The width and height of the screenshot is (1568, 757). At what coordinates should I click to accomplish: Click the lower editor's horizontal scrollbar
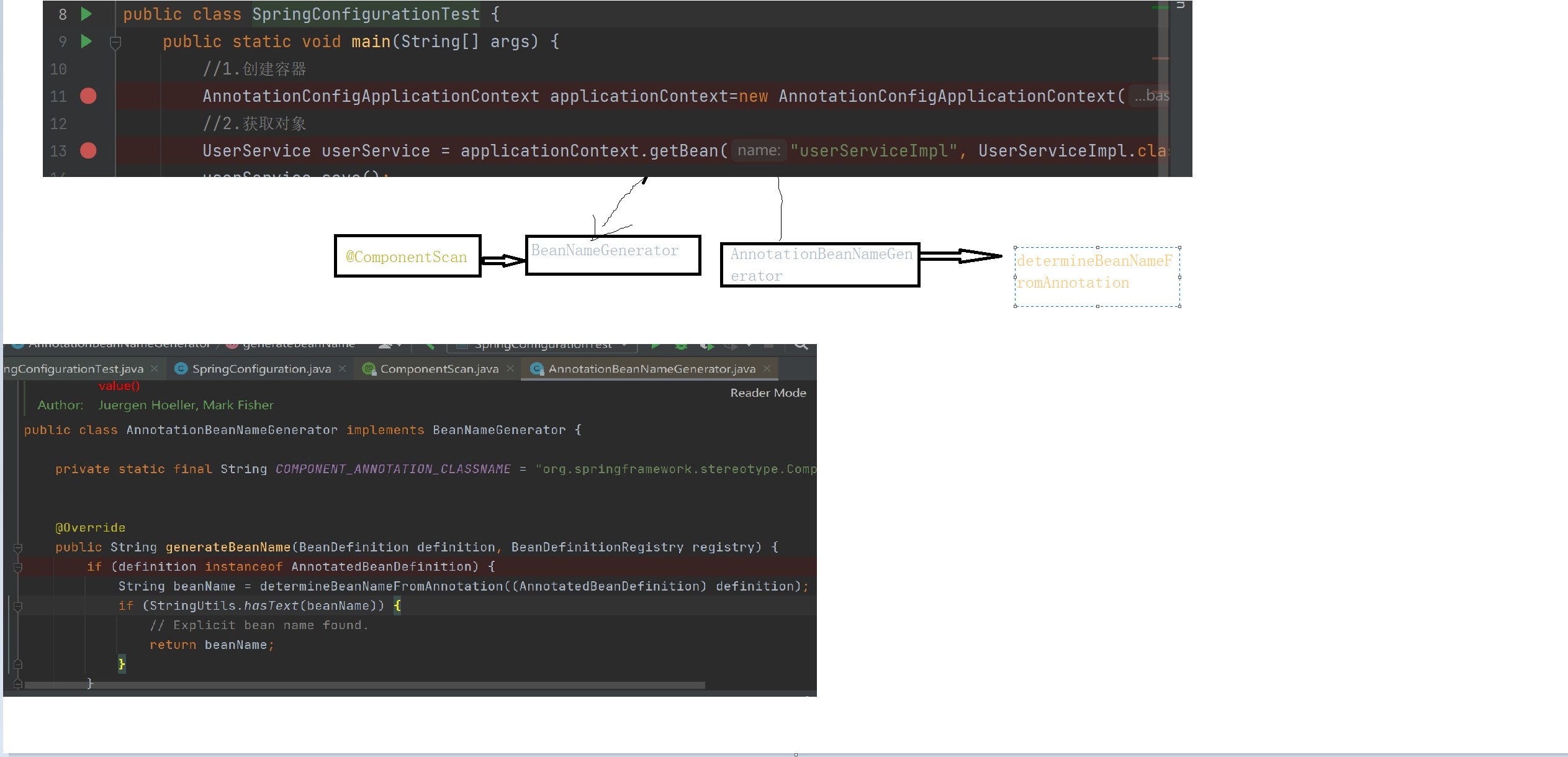tap(364, 686)
